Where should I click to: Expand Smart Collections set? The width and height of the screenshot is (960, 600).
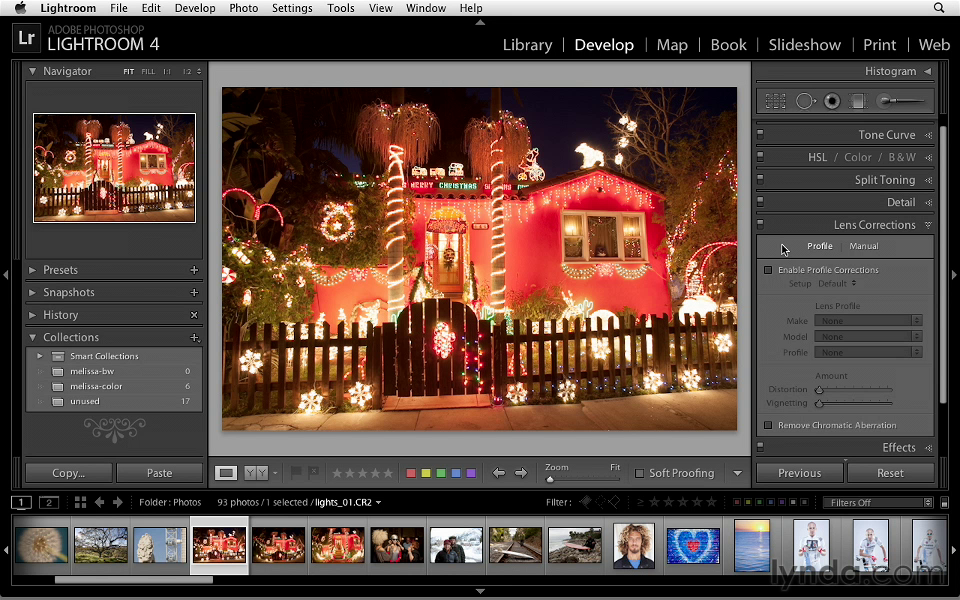click(x=40, y=356)
